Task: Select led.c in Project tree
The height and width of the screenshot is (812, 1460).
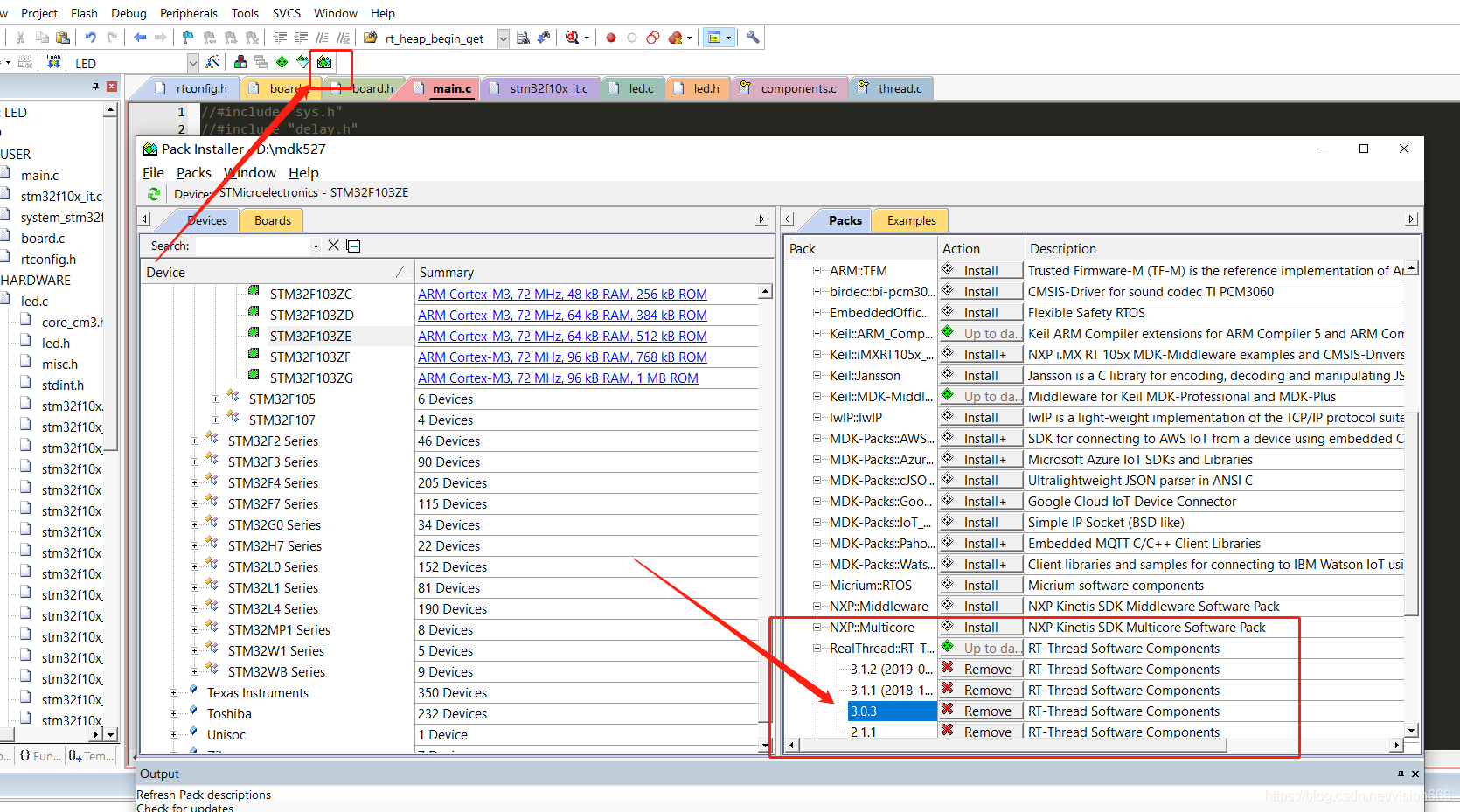Action: pyautogui.click(x=34, y=302)
